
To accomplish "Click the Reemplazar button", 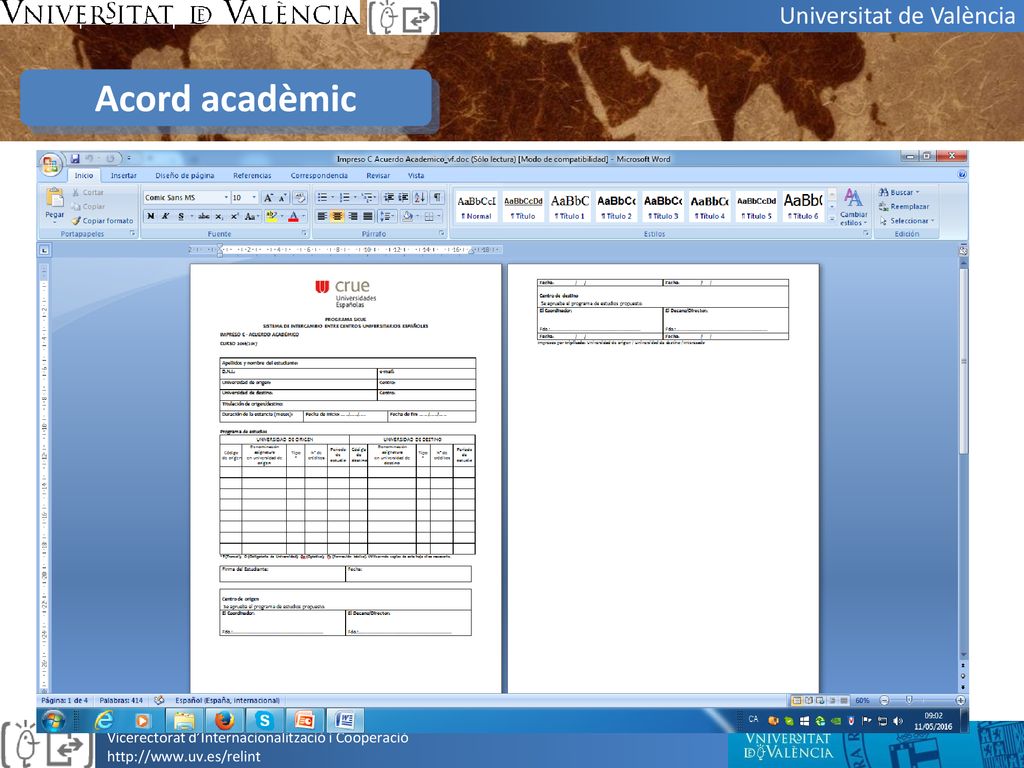I will (x=904, y=207).
